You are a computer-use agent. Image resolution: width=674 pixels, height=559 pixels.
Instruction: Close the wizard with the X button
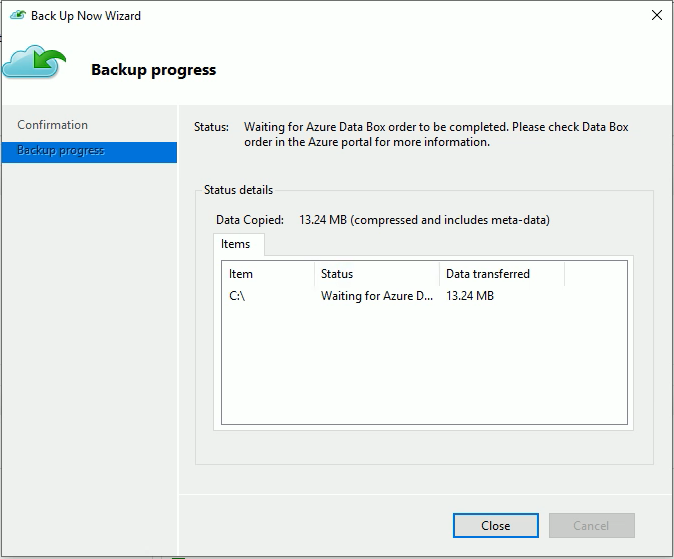click(x=656, y=15)
